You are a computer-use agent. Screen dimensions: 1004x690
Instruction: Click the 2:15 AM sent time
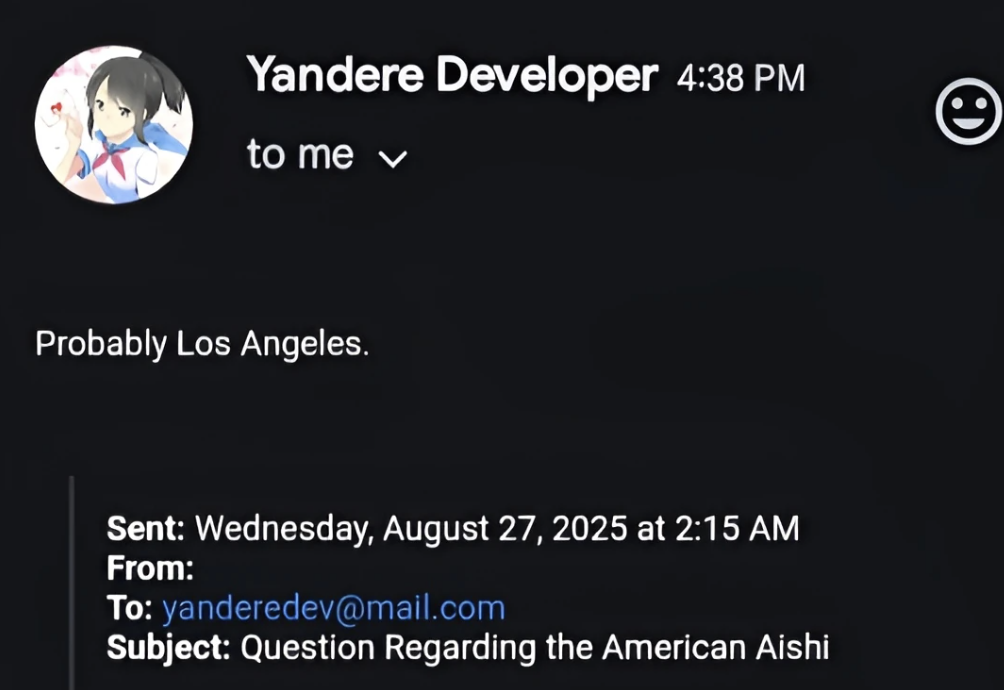click(x=736, y=528)
